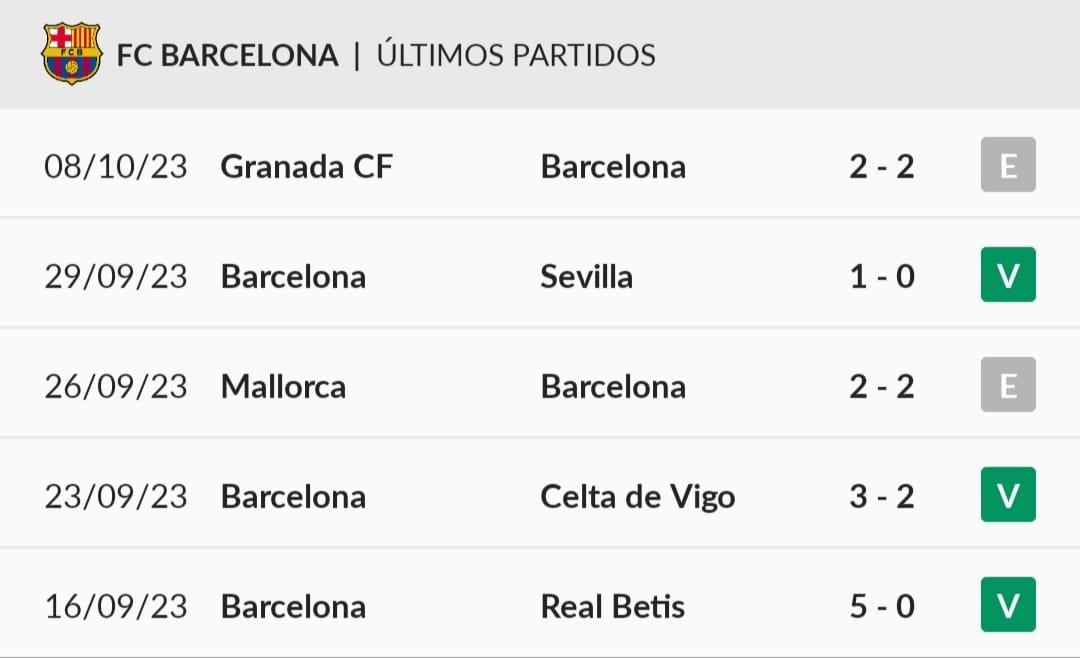Image resolution: width=1080 pixels, height=658 pixels.
Task: Click the green V badge for Celta match
Action: point(1008,495)
